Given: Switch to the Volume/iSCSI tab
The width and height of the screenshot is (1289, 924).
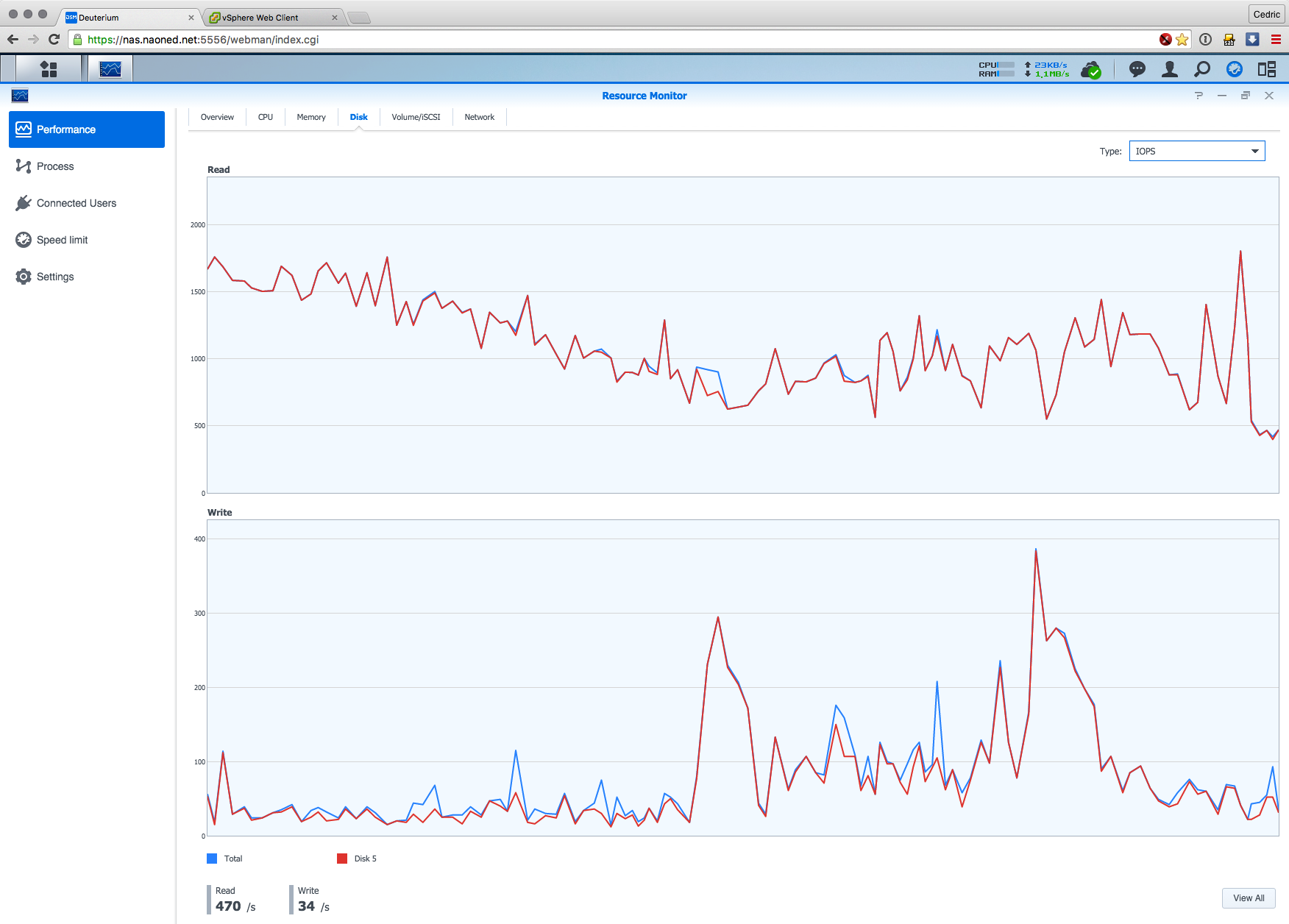Looking at the screenshot, I should point(416,117).
